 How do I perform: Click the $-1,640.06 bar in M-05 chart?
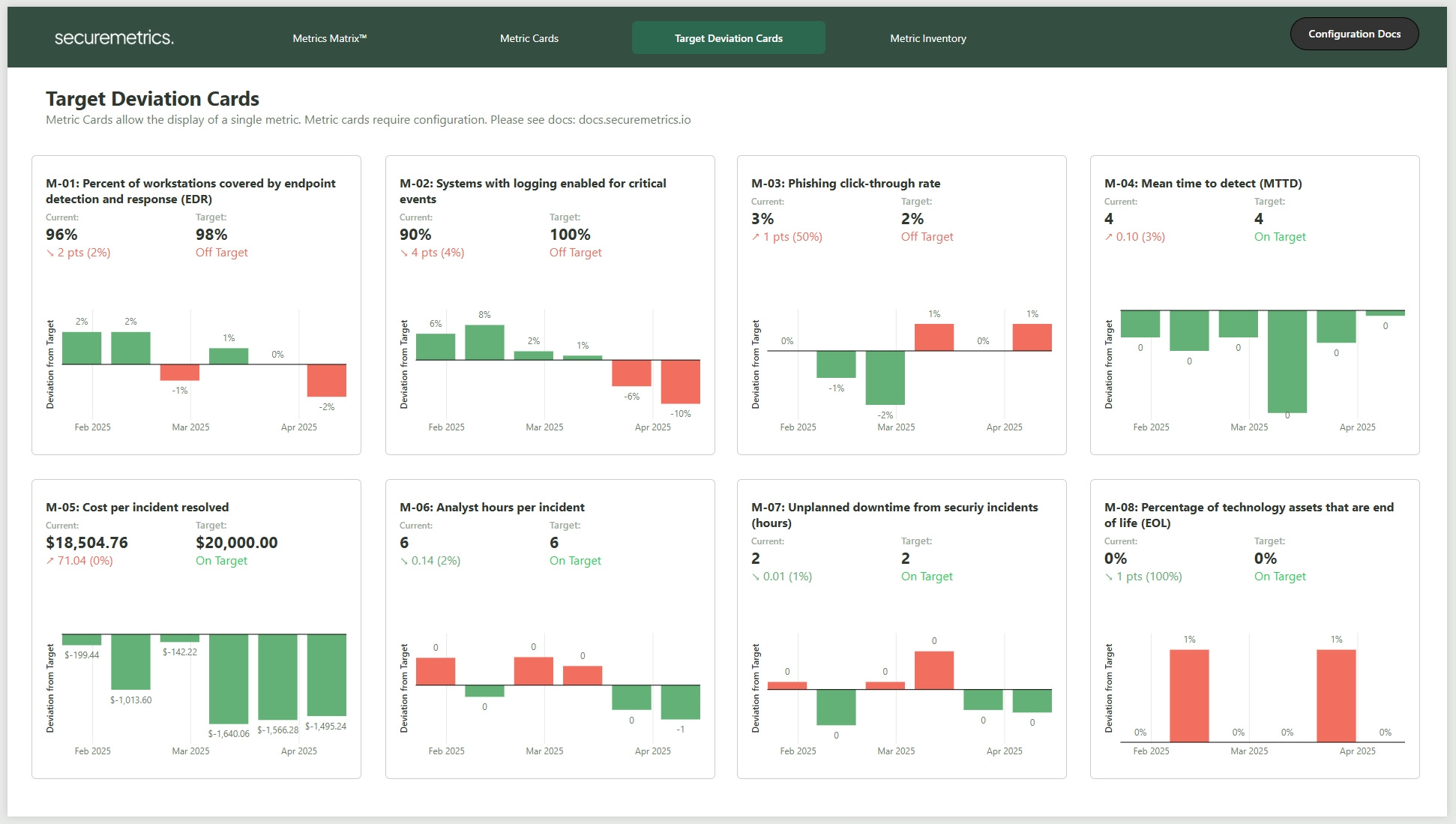[229, 679]
